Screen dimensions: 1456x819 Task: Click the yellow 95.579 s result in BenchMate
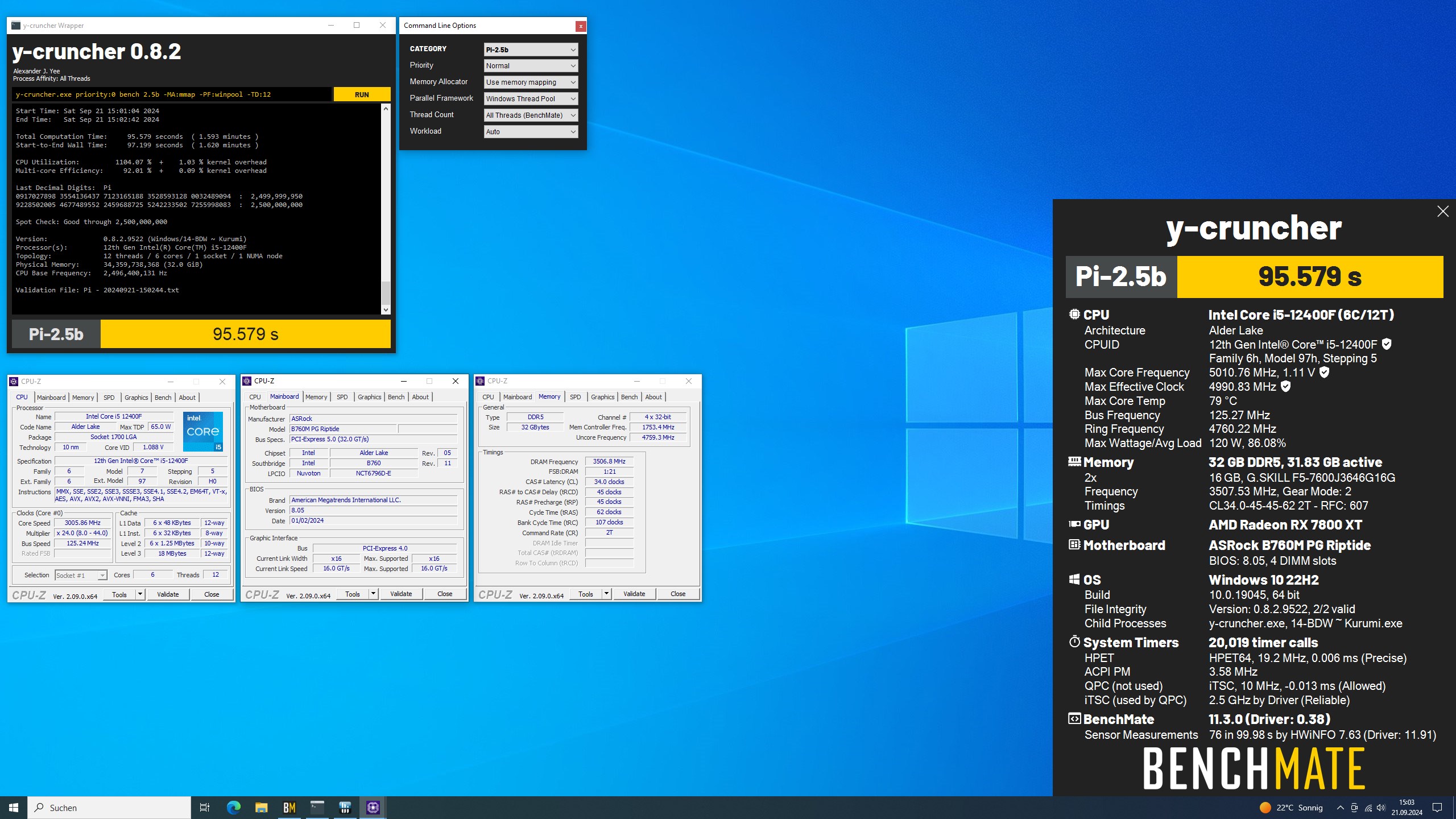[x=1310, y=277]
